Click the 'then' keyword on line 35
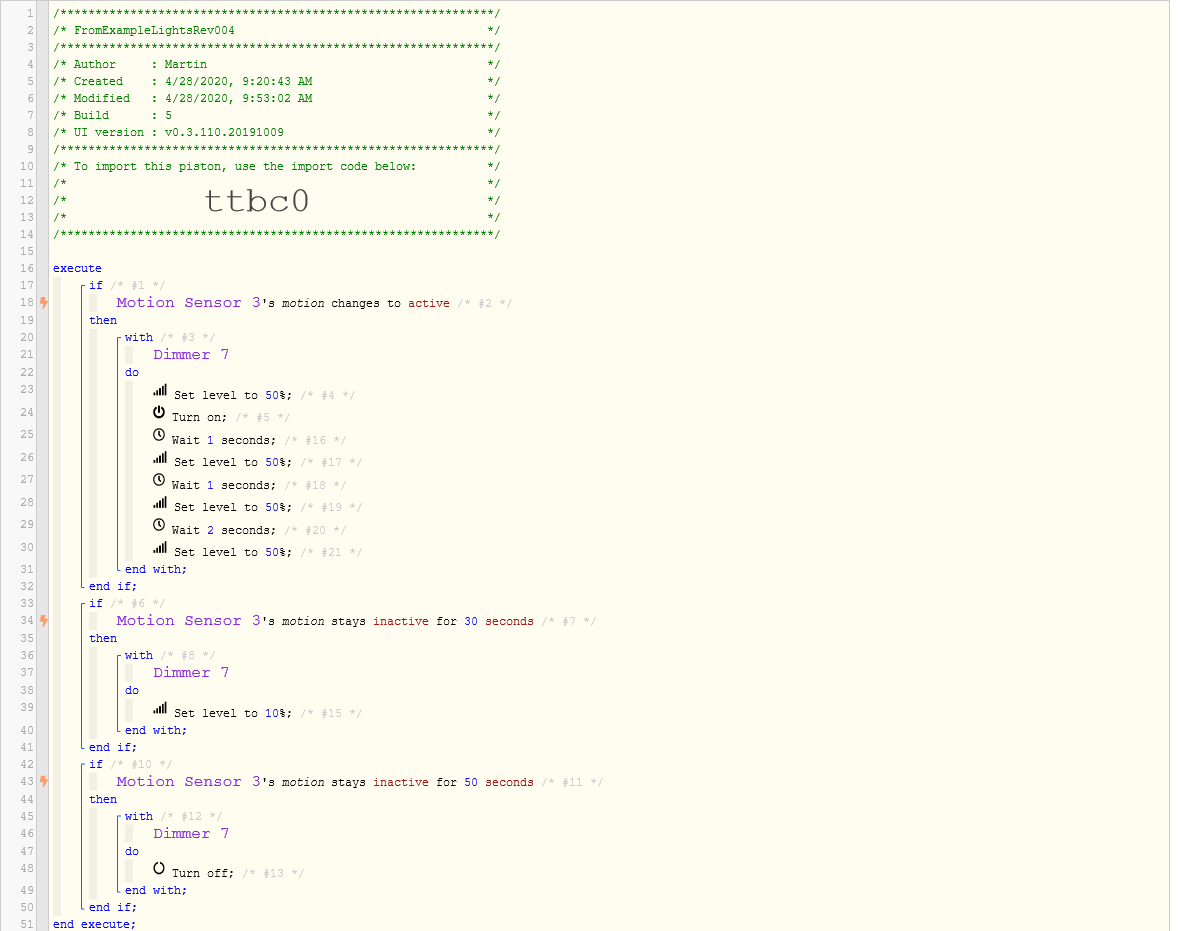Image resolution: width=1178 pixels, height=931 pixels. pos(103,639)
